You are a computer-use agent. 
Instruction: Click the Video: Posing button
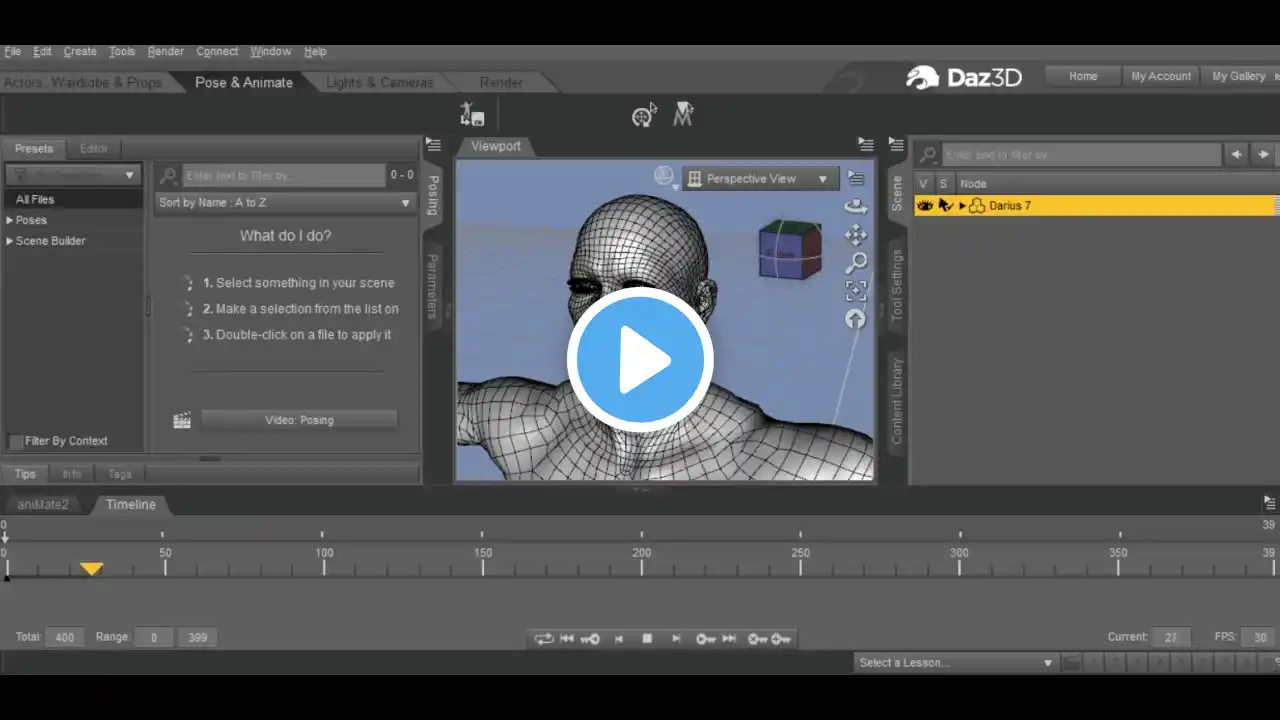[299, 420]
